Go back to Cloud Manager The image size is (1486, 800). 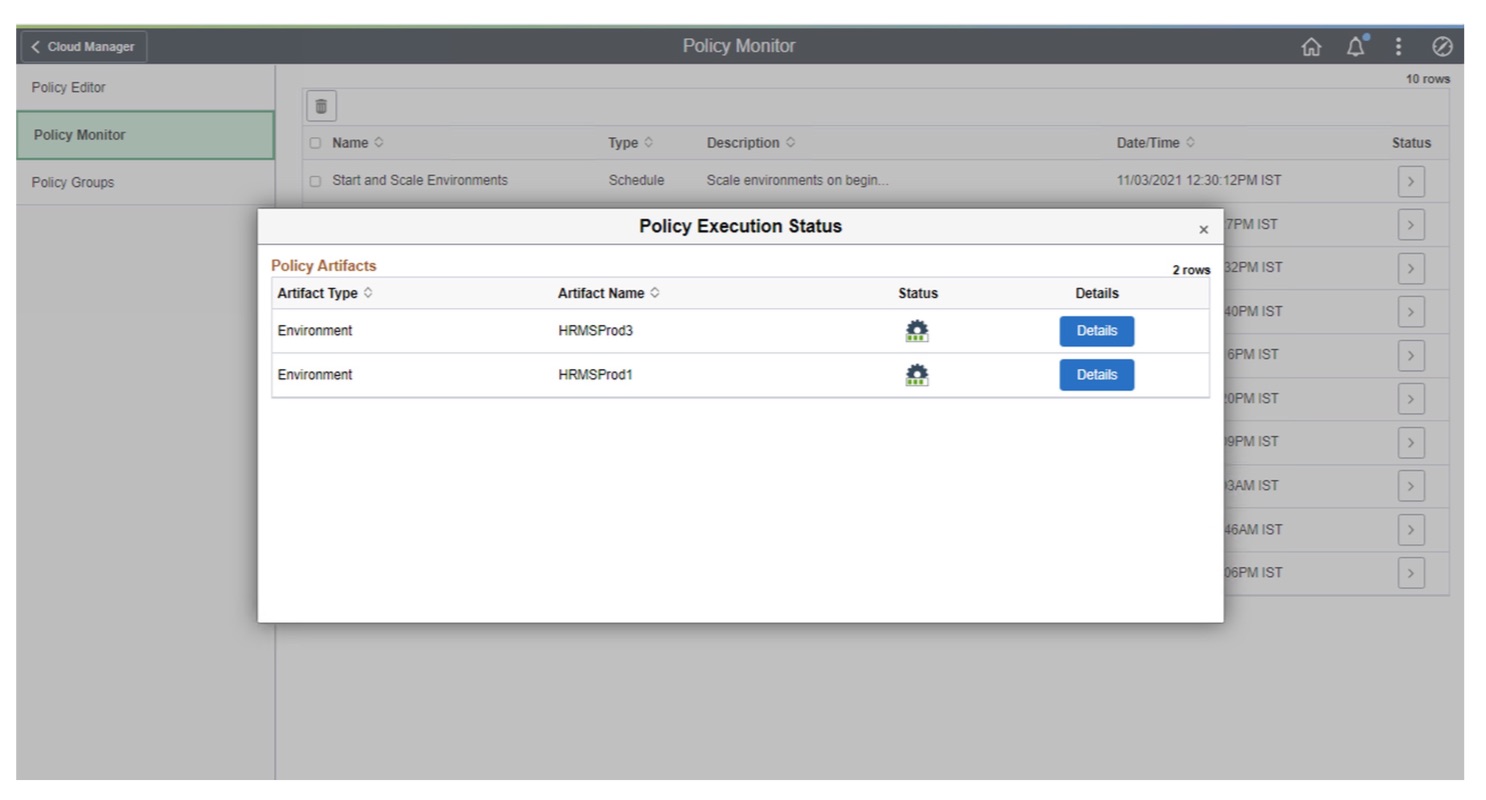[84, 47]
